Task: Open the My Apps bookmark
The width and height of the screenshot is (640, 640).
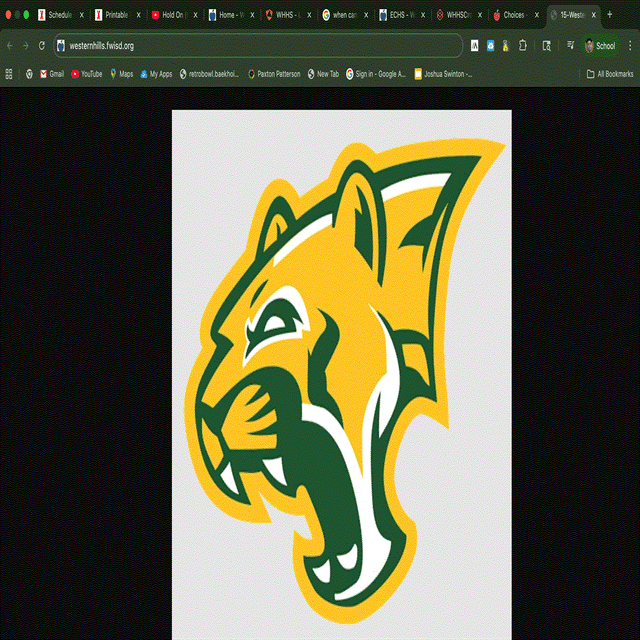Action: pyautogui.click(x=156, y=74)
